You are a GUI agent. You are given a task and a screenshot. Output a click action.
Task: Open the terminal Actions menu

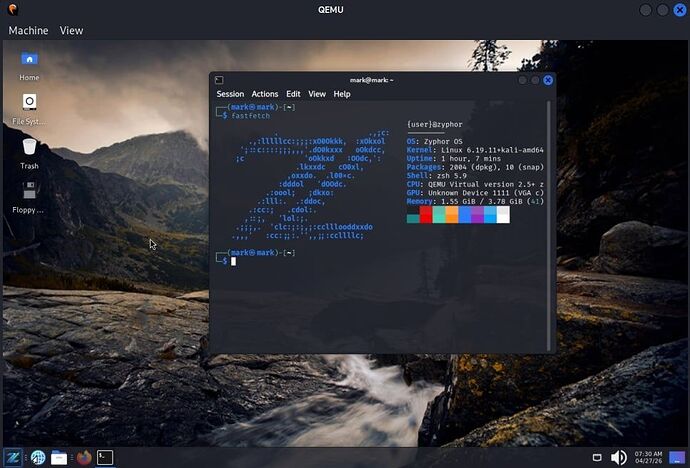point(264,94)
